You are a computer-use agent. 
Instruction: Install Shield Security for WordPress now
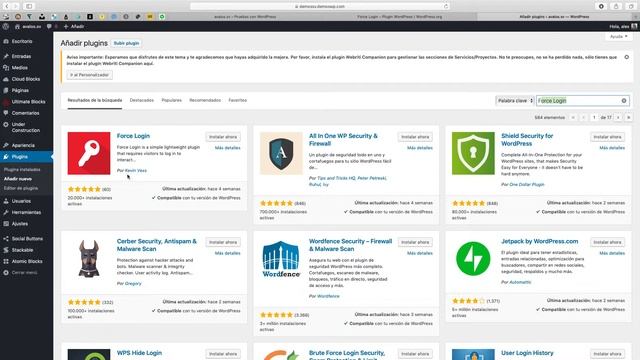(607, 137)
